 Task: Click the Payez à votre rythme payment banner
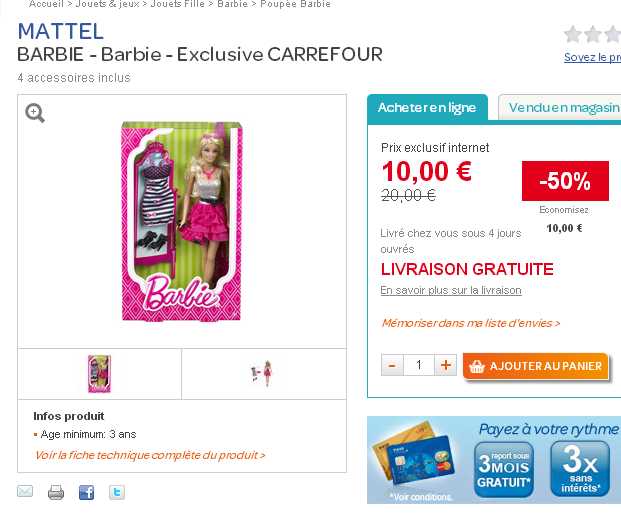click(494, 460)
